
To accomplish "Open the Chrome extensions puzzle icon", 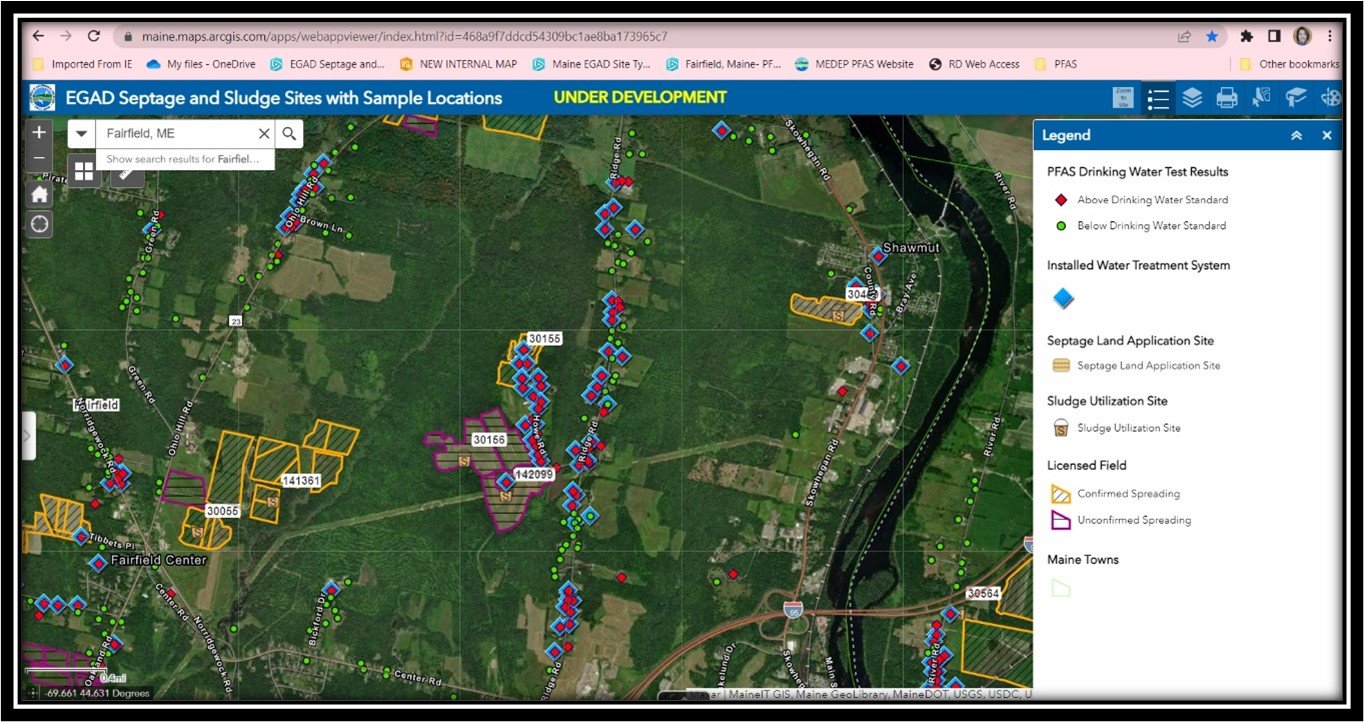I will pos(1246,36).
